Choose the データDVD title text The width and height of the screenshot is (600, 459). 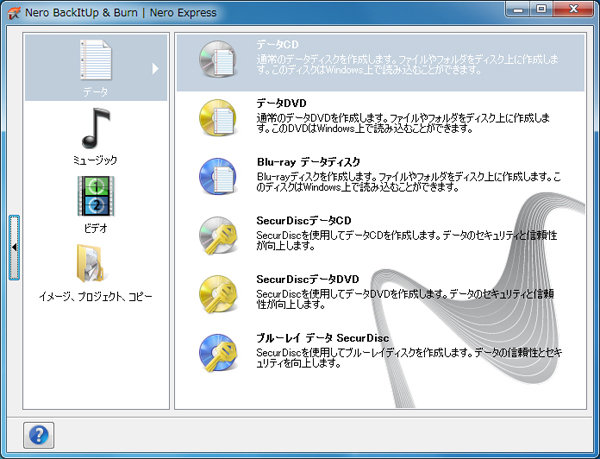(x=282, y=103)
